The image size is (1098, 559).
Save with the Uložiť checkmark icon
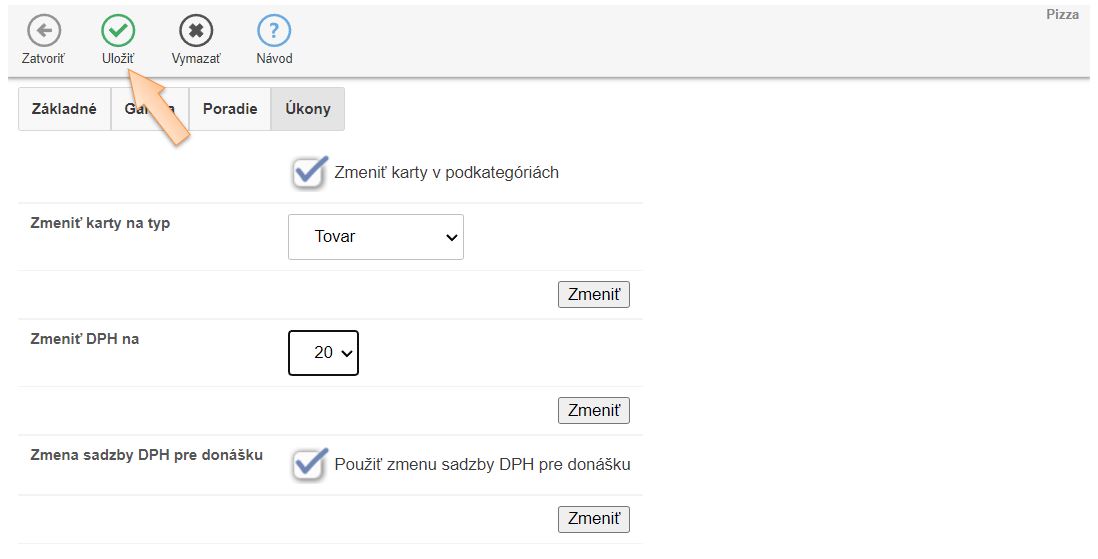(x=118, y=31)
